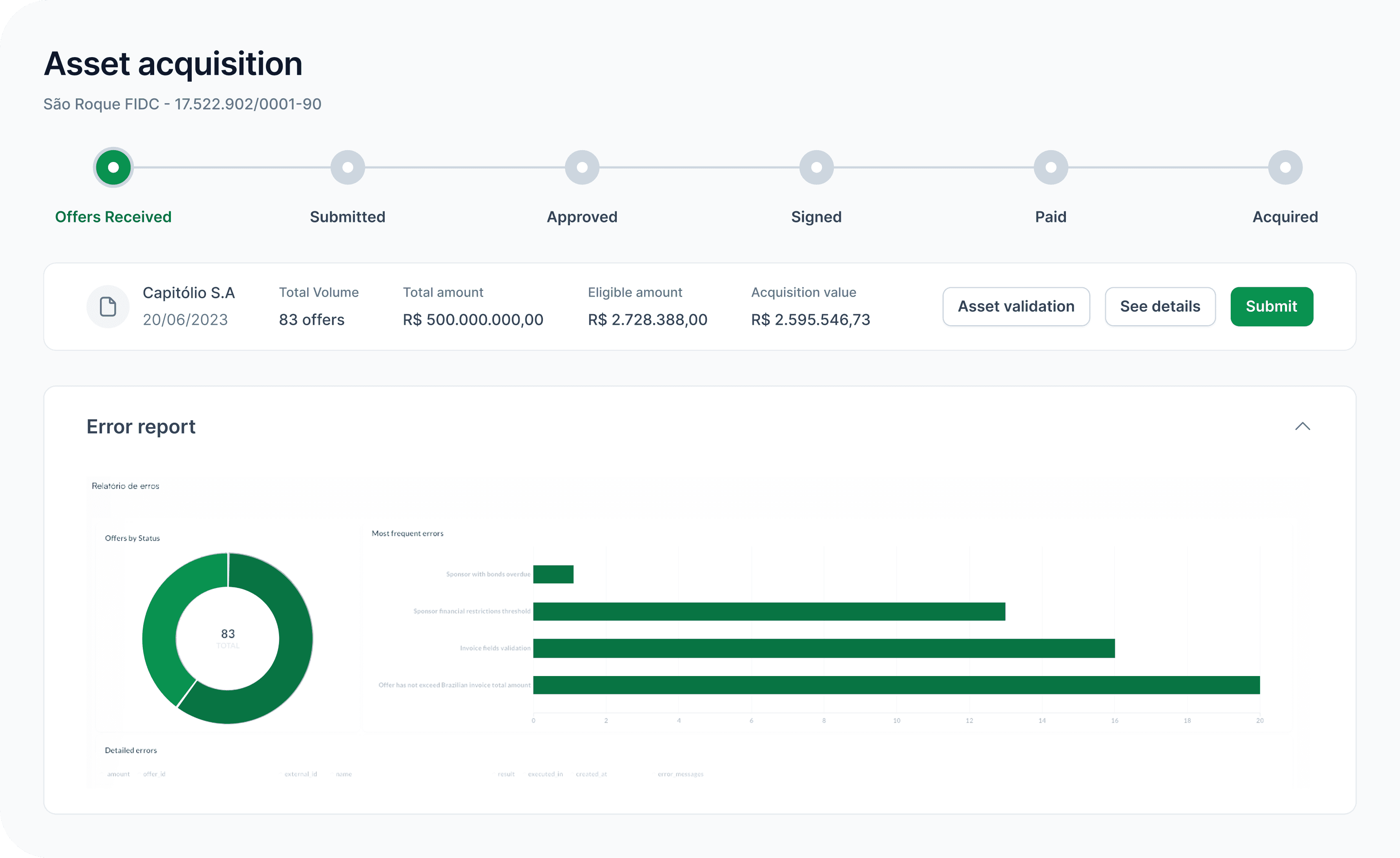Click the Approved step circle
This screenshot has height=858, width=1400.
pyautogui.click(x=582, y=168)
